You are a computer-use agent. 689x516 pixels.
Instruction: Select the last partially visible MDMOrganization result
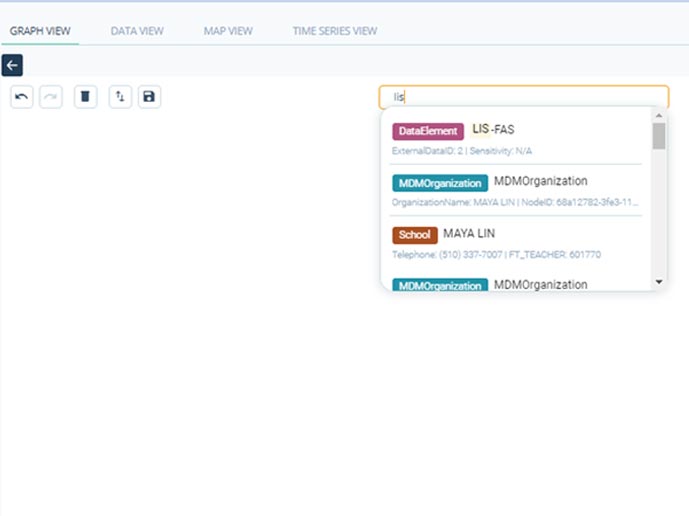516,283
